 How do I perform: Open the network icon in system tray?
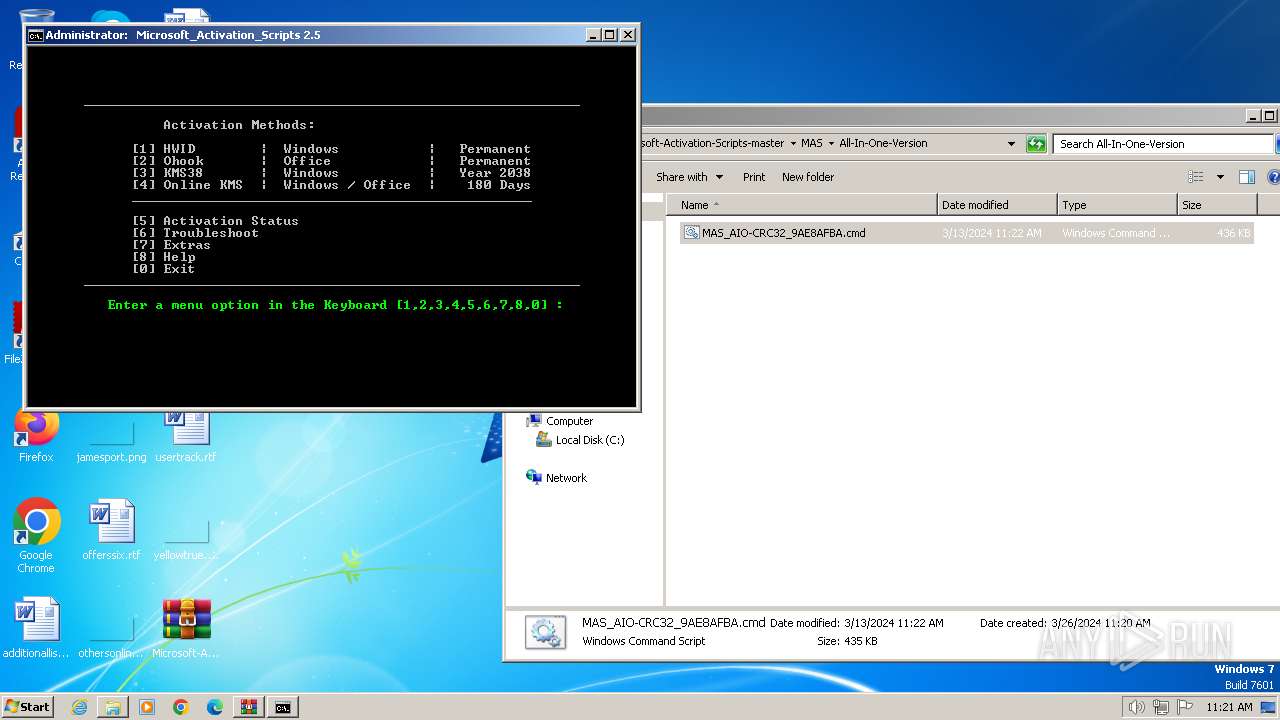point(1161,707)
